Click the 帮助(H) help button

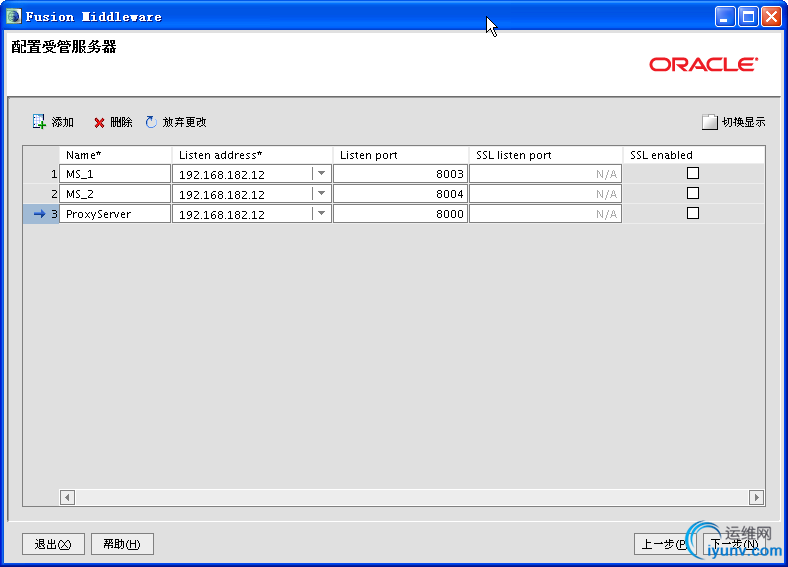[x=122, y=544]
